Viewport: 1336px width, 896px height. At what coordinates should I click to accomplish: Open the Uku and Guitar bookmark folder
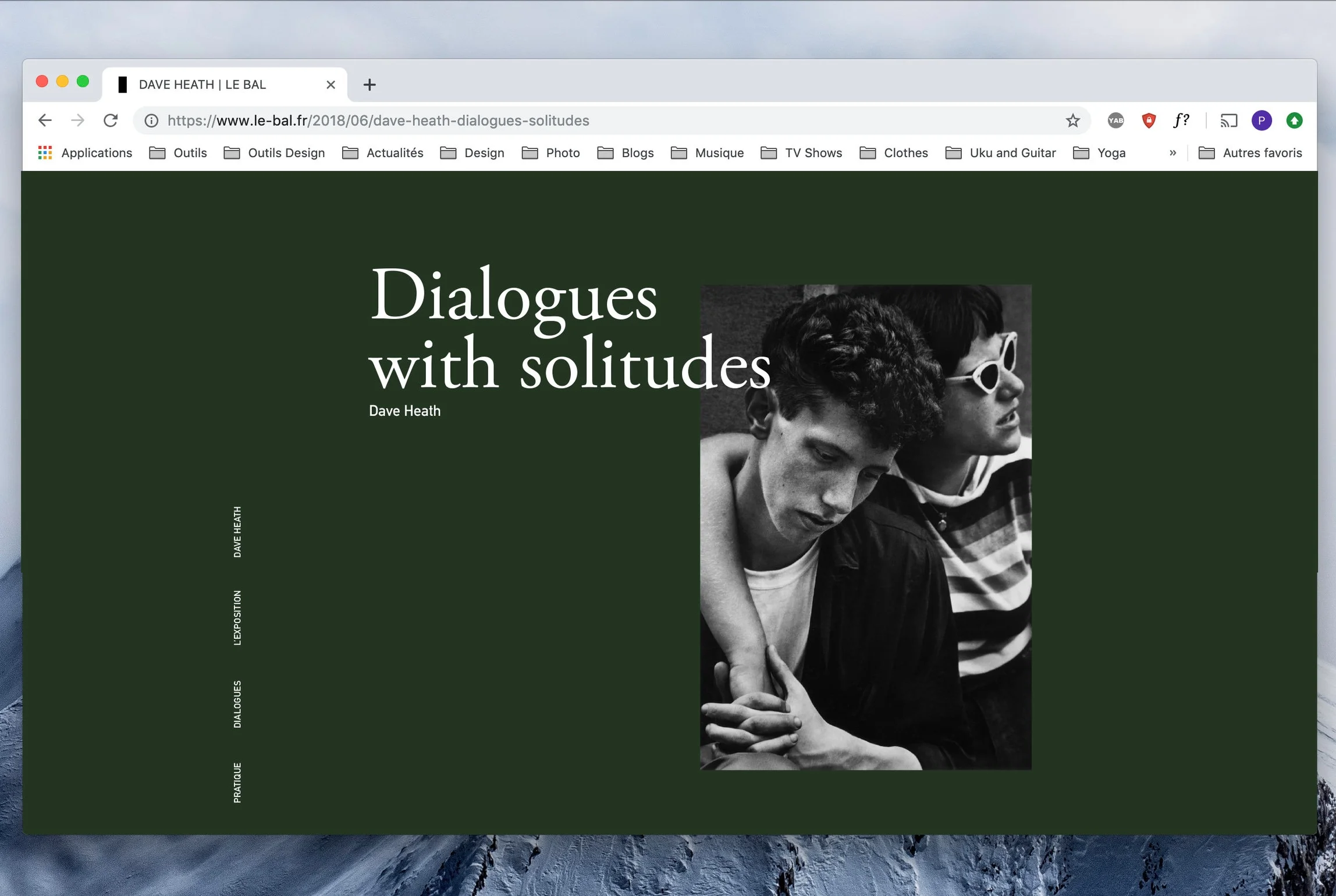pyautogui.click(x=1000, y=153)
